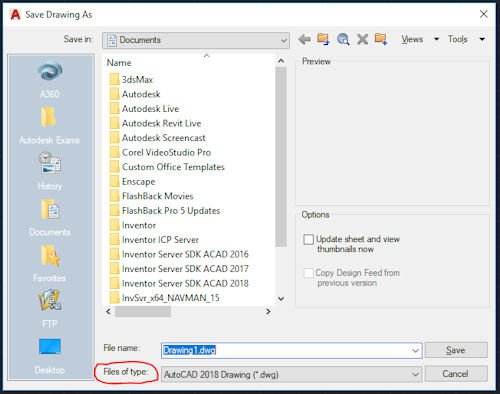The image size is (500, 394).
Task: Open the Views dropdown arrow
Action: pyautogui.click(x=436, y=39)
